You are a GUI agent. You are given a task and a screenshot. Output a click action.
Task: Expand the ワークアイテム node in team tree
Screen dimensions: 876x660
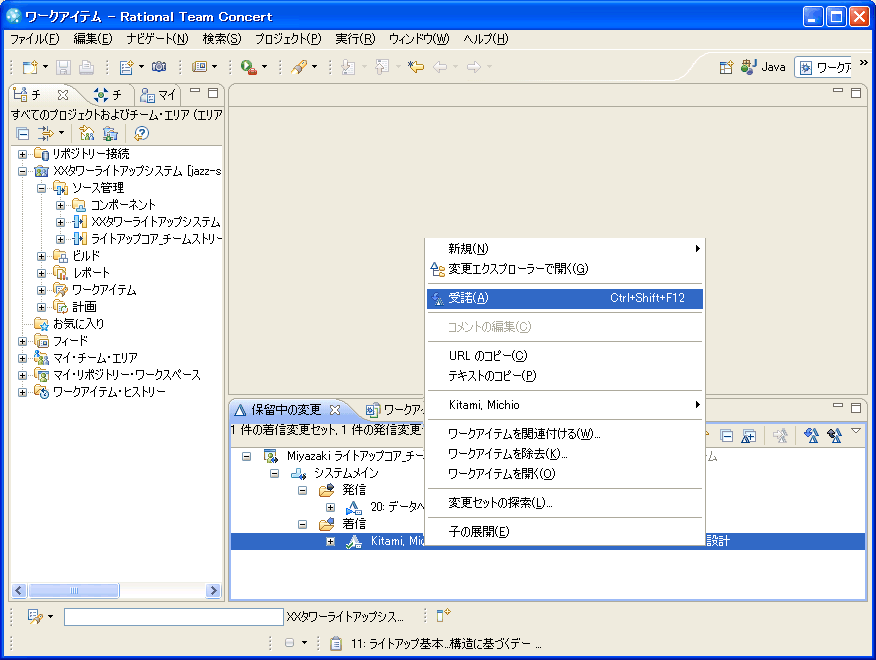click(x=41, y=291)
